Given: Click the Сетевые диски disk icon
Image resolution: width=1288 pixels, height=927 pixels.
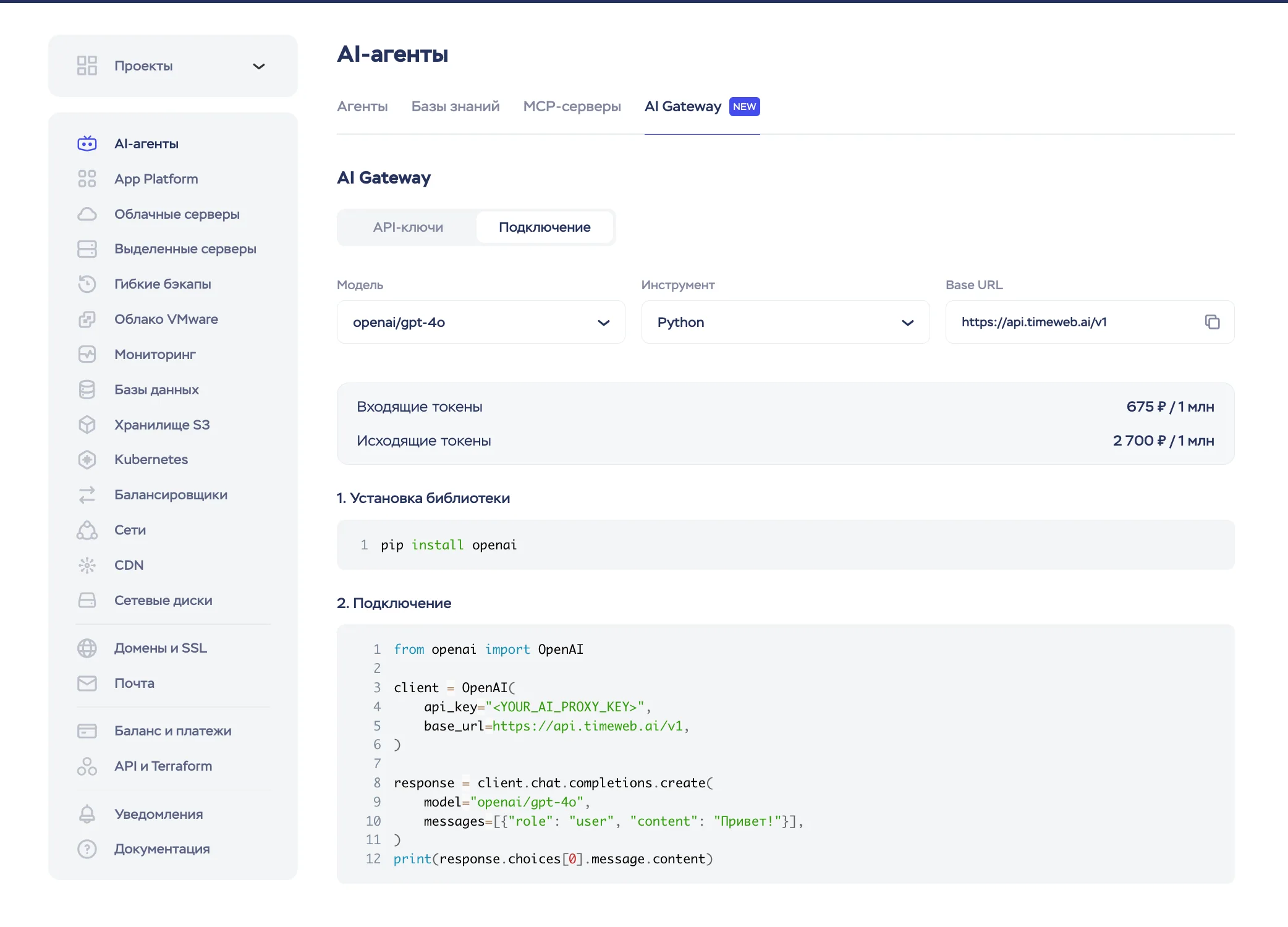Looking at the screenshot, I should (87, 600).
